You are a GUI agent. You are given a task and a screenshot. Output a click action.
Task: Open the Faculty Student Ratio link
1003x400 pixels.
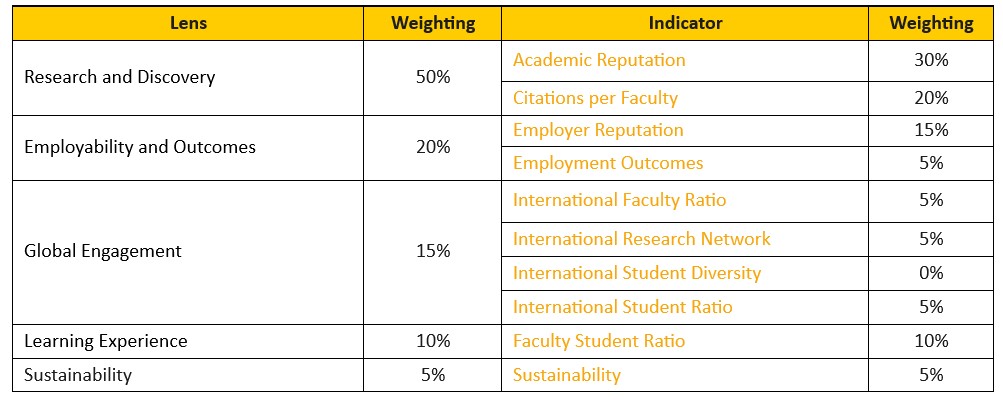pos(599,341)
